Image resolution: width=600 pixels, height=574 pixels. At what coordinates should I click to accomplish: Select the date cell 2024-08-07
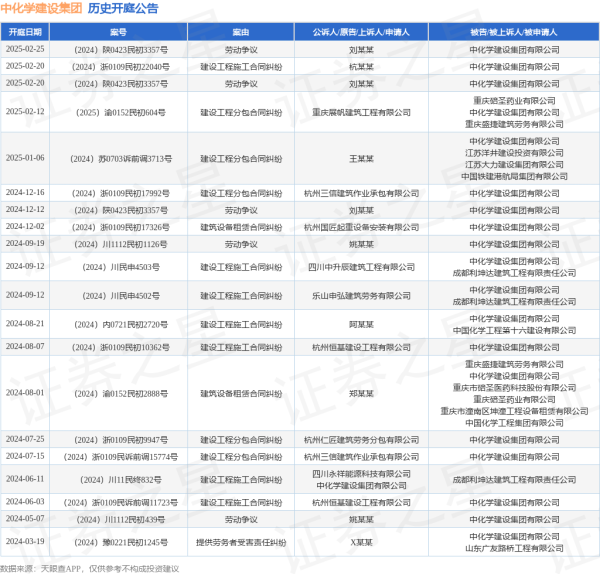click(25, 347)
